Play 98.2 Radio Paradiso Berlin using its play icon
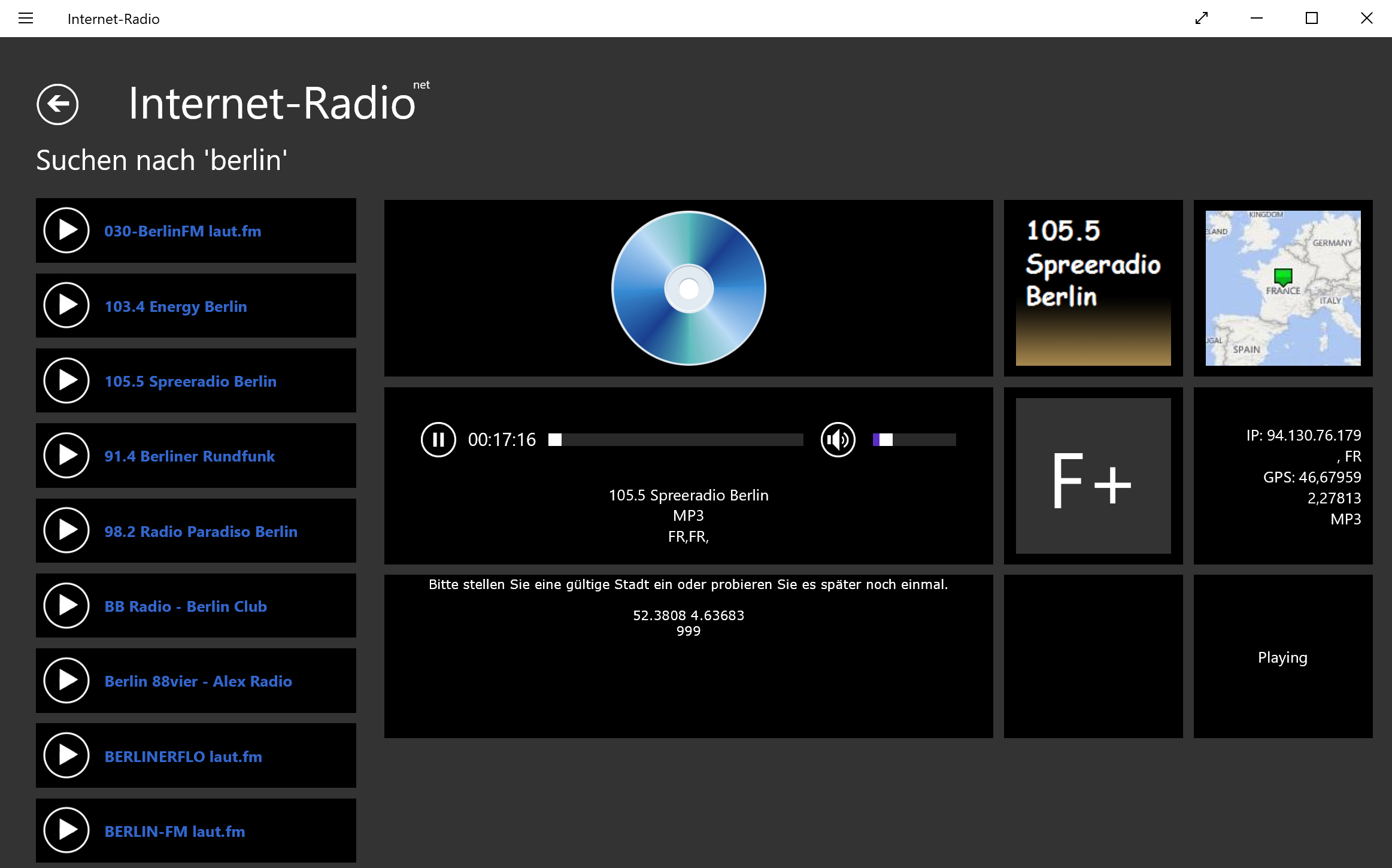The height and width of the screenshot is (868, 1392). [x=66, y=530]
